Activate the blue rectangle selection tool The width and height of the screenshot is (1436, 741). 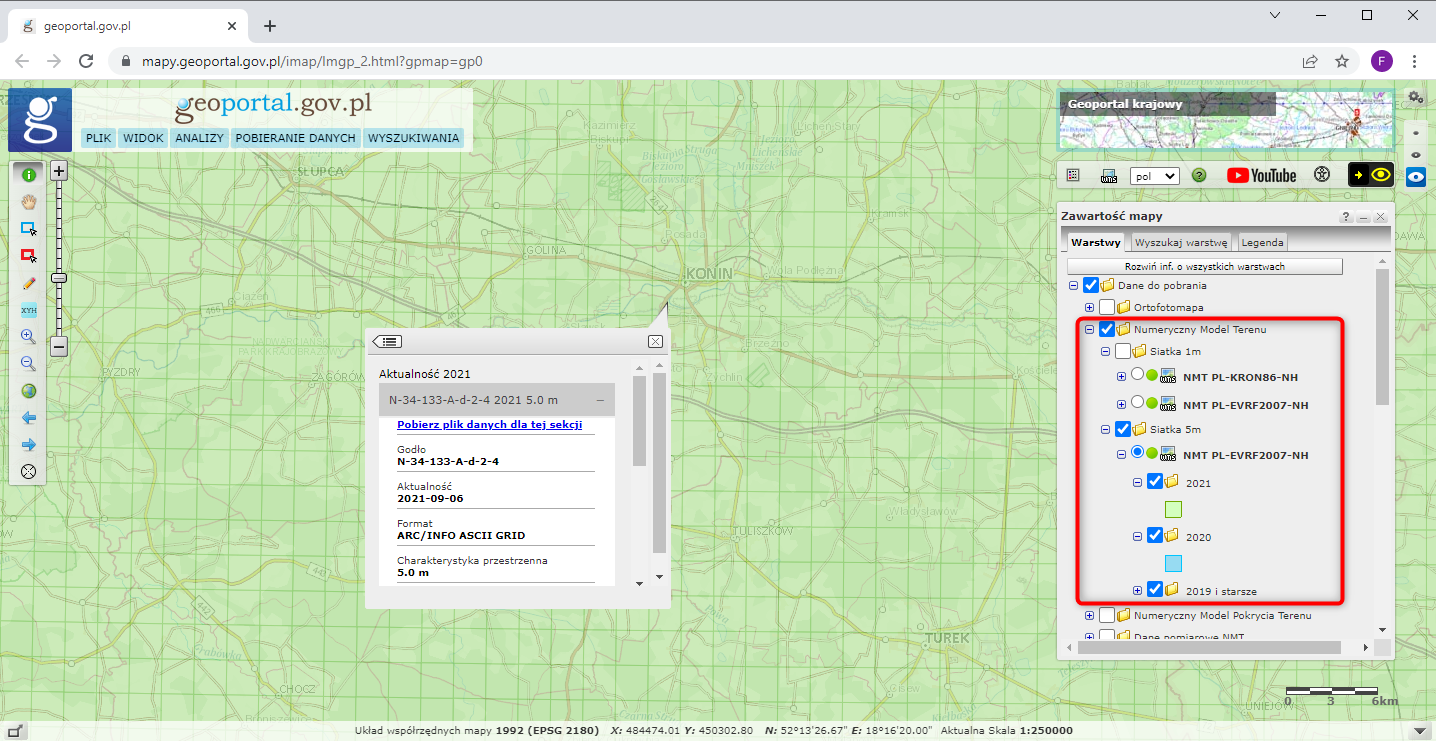[28, 228]
